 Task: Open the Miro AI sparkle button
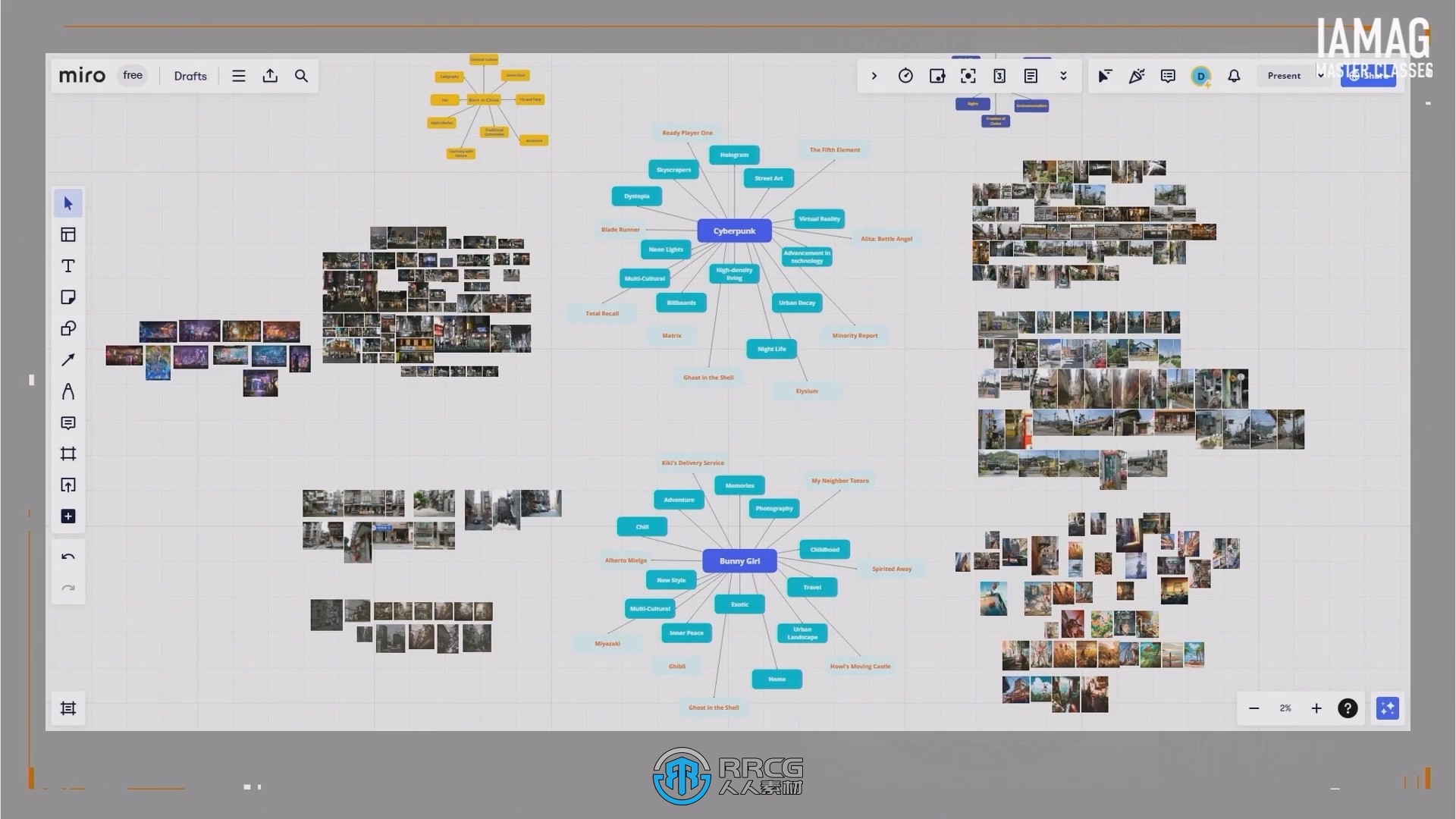[1388, 708]
